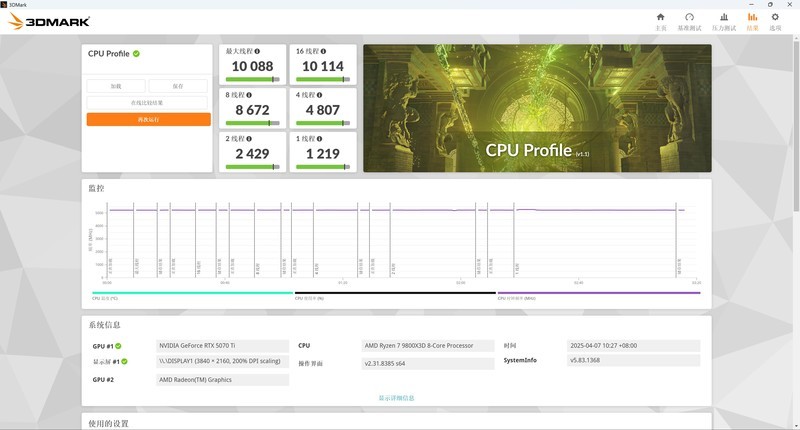
Task: Click the 4 807 four-thread score
Action: click(323, 110)
